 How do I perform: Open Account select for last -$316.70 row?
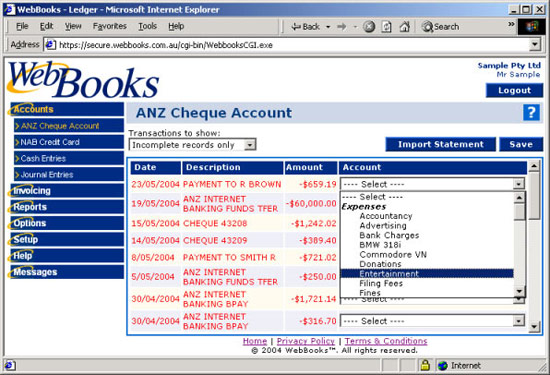point(432,321)
